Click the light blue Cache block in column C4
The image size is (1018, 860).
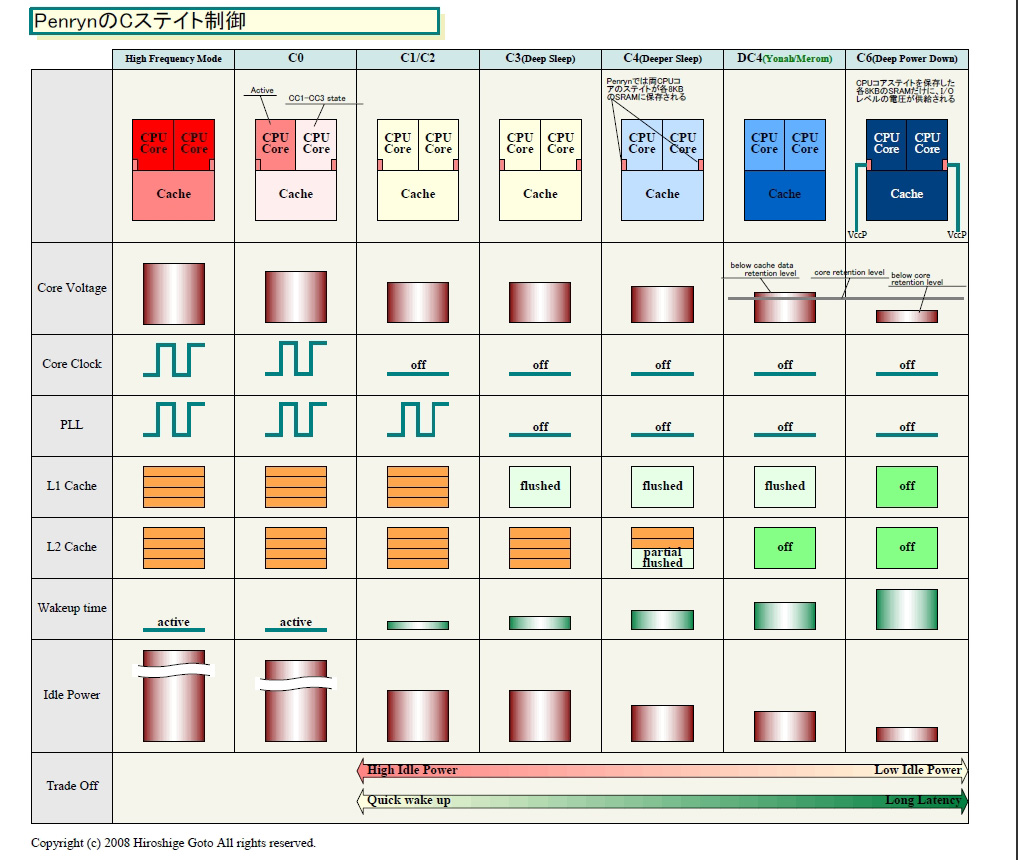tap(662, 195)
